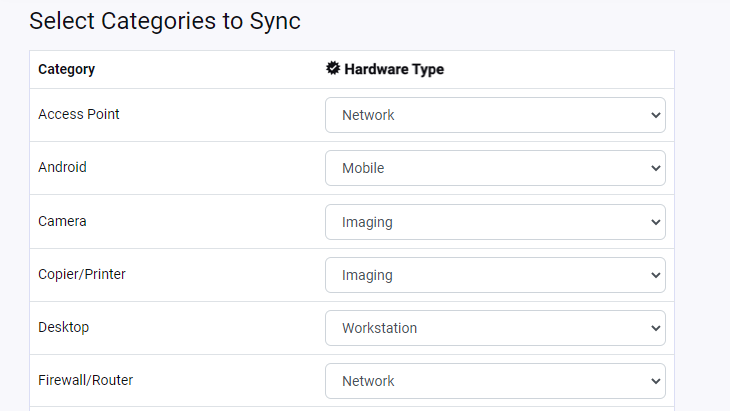
Task: Open the Firewall/Router hardware type dropdown
Action: point(495,381)
